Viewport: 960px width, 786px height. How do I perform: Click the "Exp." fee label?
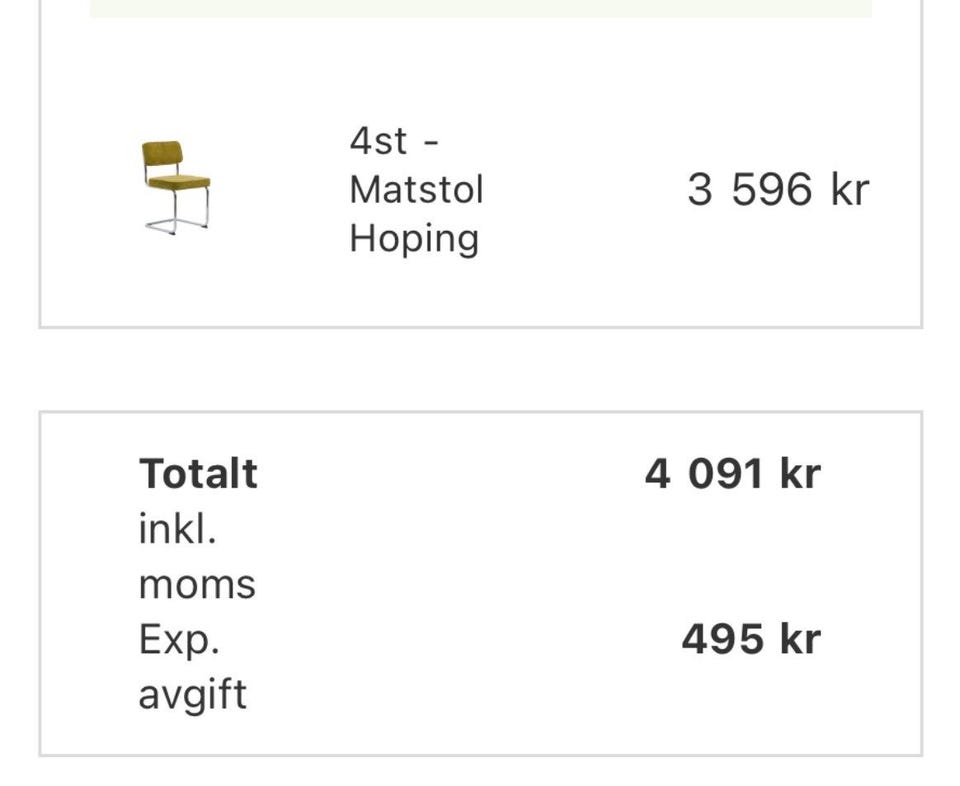(179, 639)
